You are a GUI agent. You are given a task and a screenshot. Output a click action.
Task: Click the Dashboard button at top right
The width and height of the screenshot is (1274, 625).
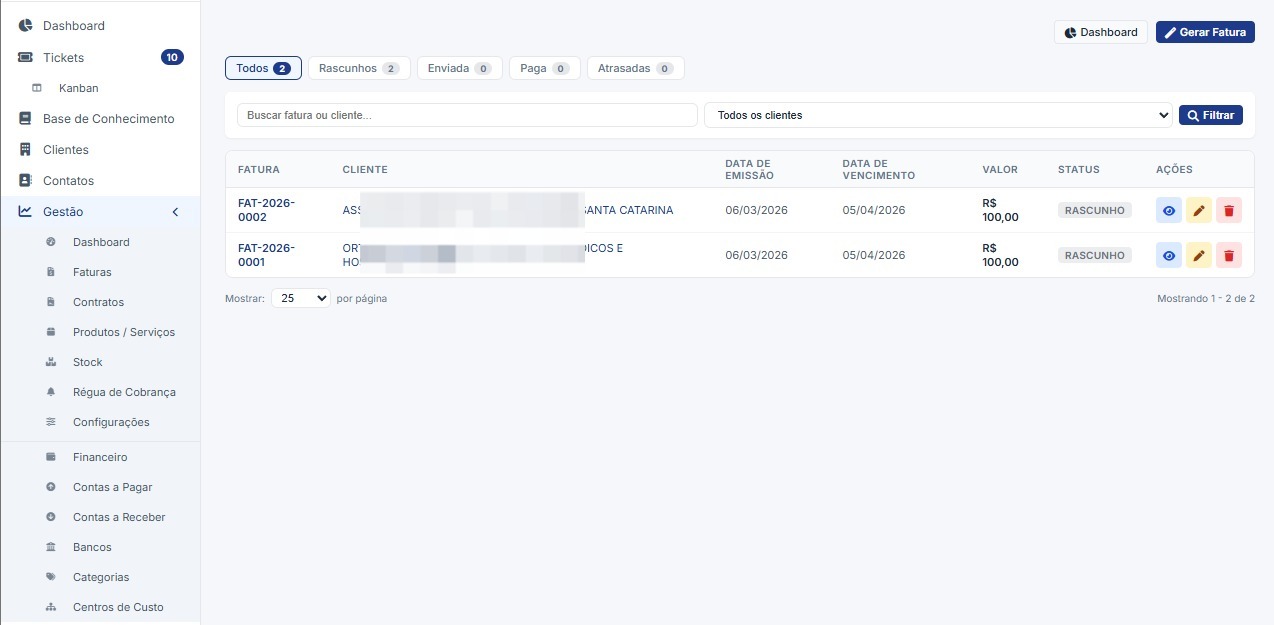[1101, 32]
